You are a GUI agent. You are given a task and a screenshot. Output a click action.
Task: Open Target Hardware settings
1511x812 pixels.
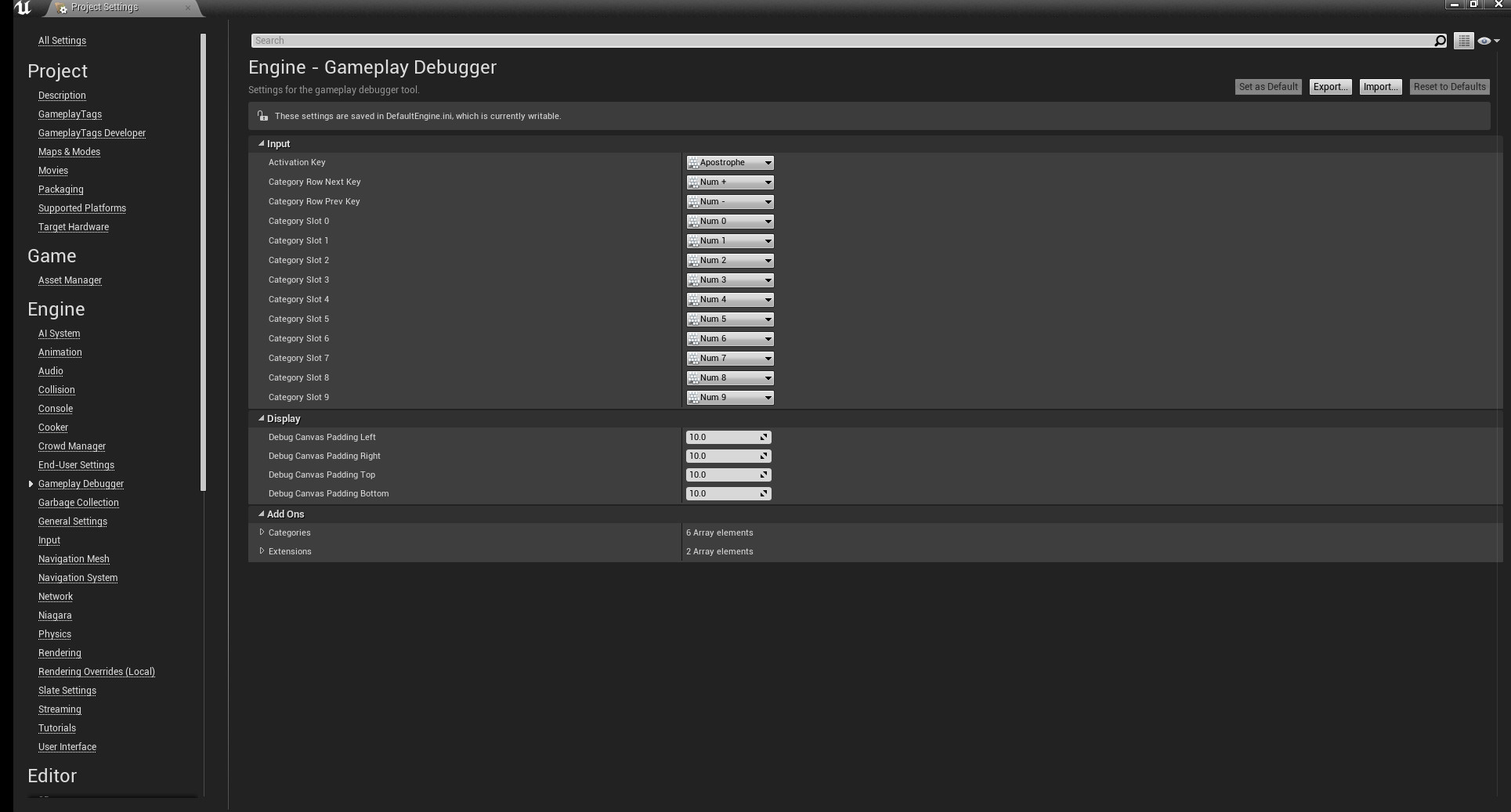74,227
